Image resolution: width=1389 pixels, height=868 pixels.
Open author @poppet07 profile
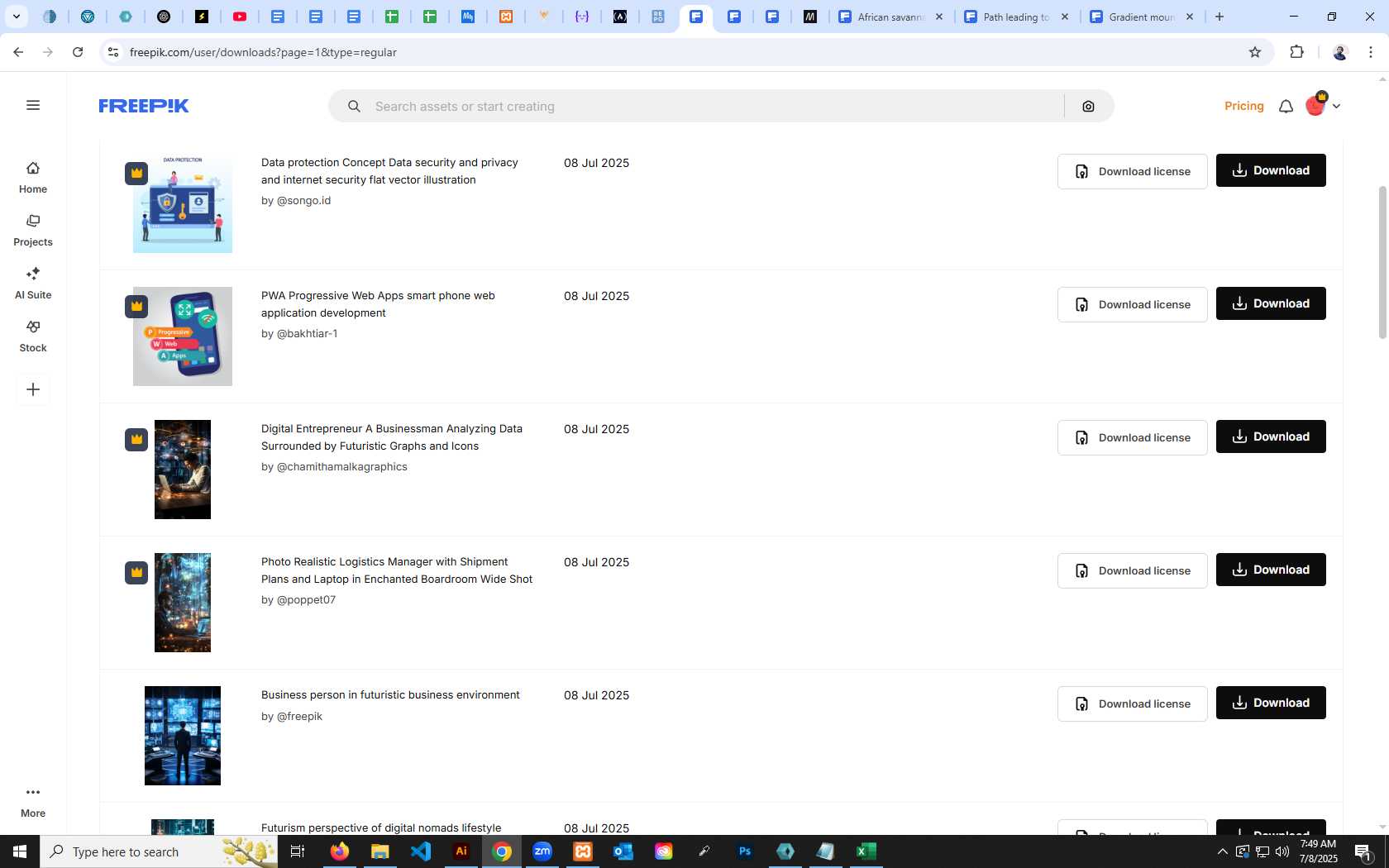(306, 599)
